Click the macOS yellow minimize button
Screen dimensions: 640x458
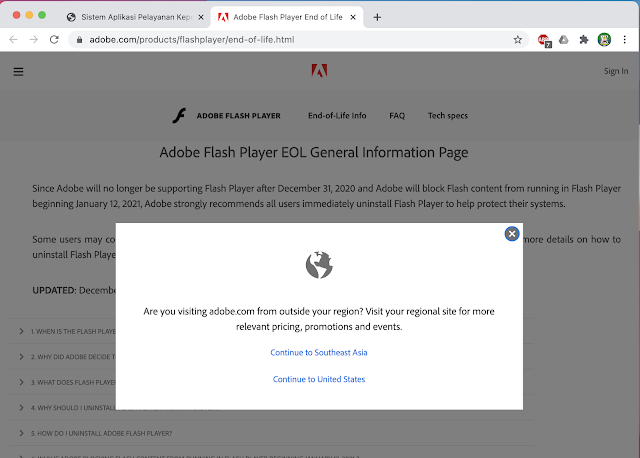click(x=29, y=15)
